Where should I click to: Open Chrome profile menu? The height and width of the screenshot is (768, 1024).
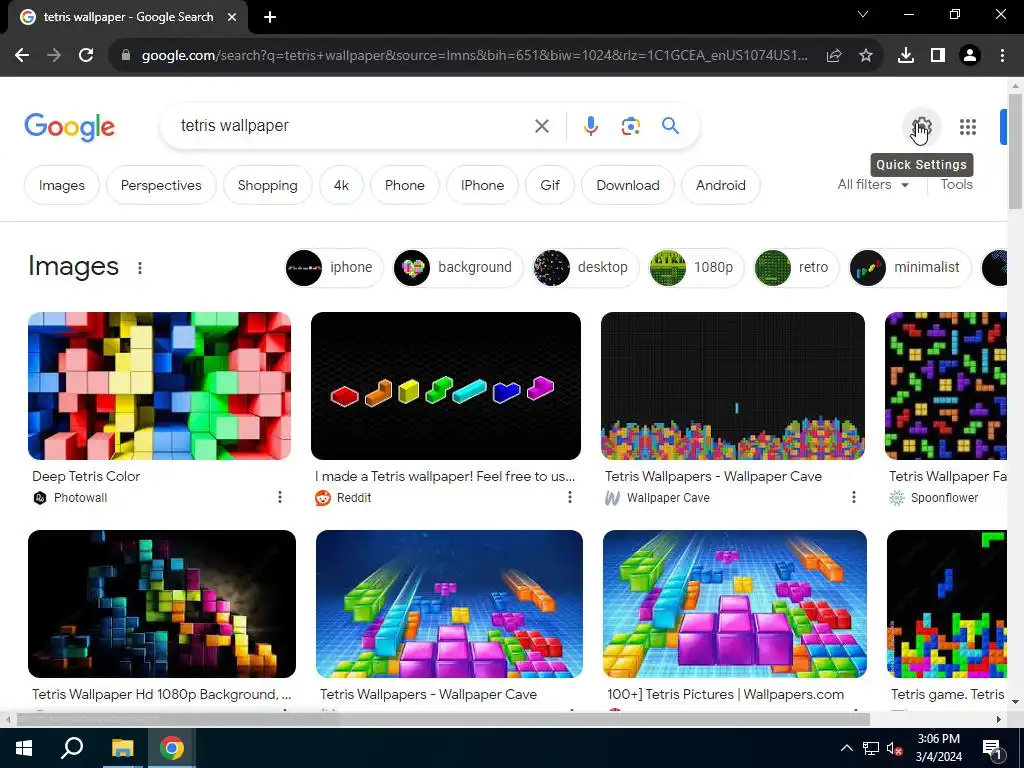[970, 56]
